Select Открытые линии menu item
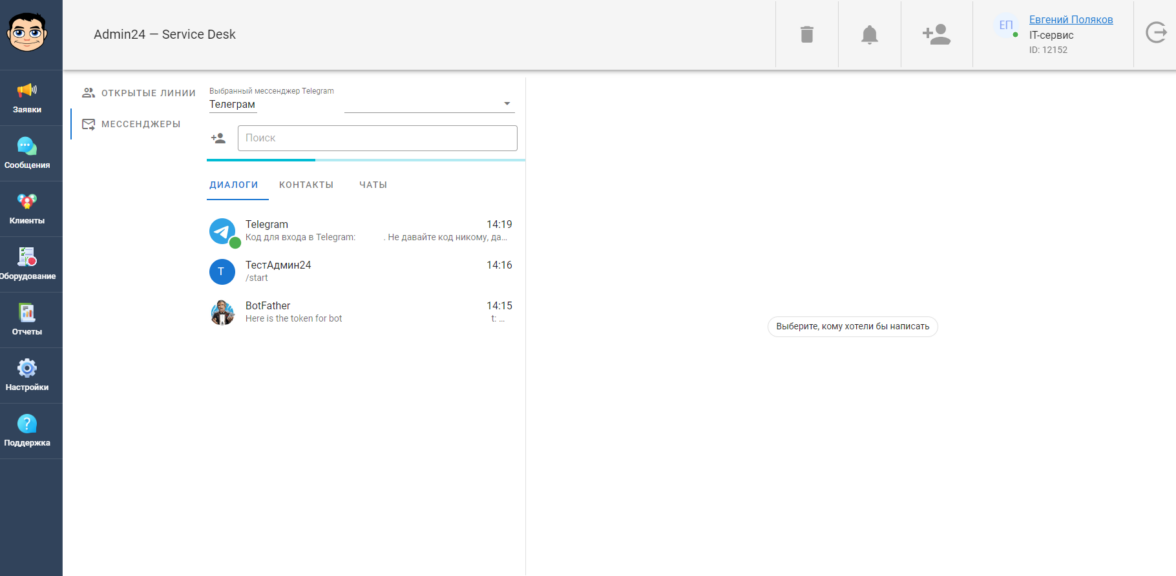 pos(139,93)
